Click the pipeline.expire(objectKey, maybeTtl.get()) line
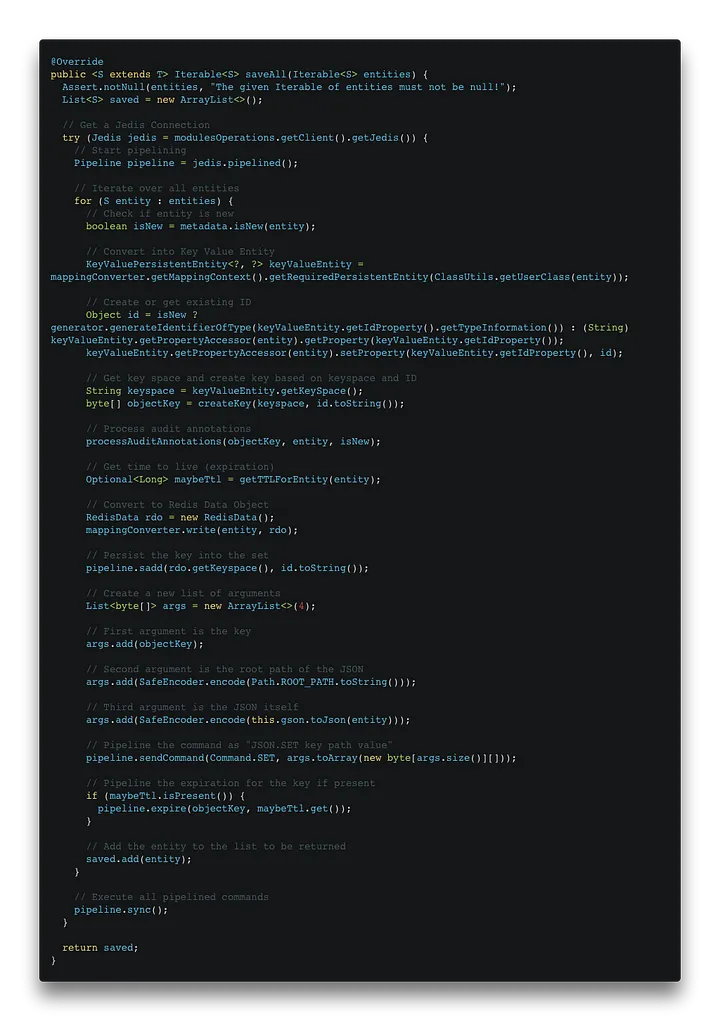 pos(225,809)
